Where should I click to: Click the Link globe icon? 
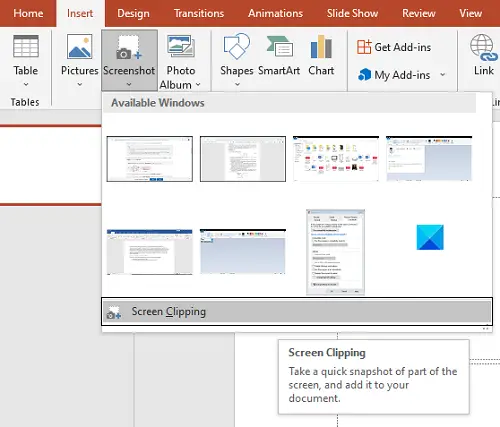tap(484, 47)
